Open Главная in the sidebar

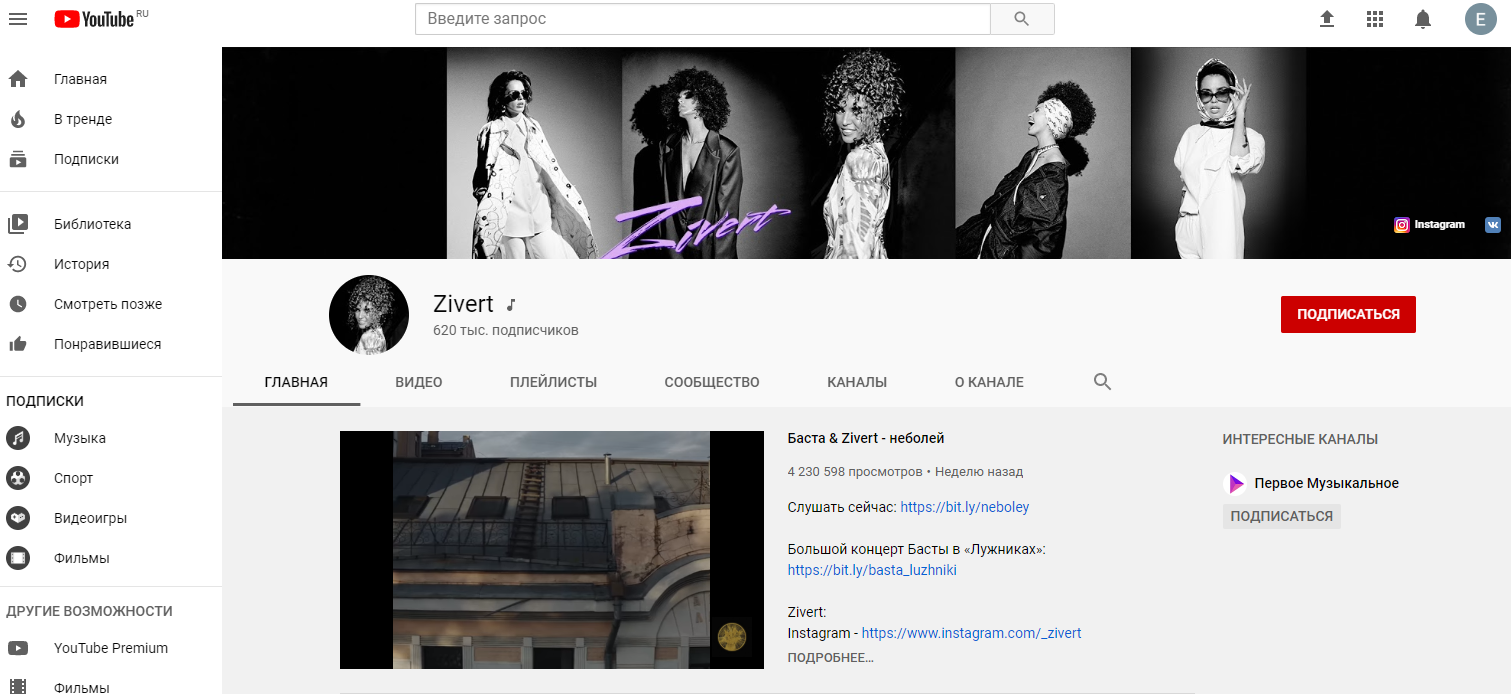click(x=111, y=79)
